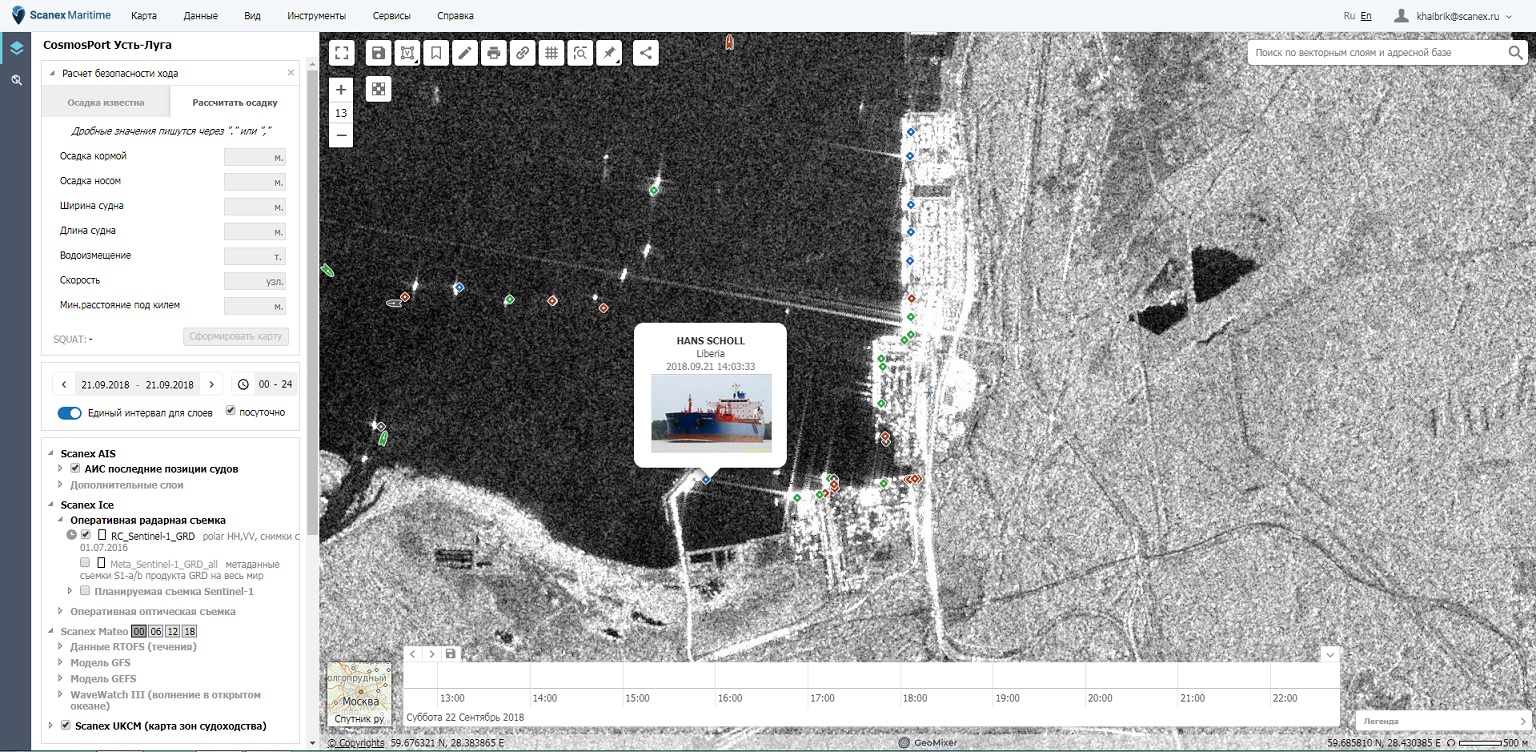The height and width of the screenshot is (752, 1536).
Task: Step timeline forward with right arrow
Action: (432, 654)
